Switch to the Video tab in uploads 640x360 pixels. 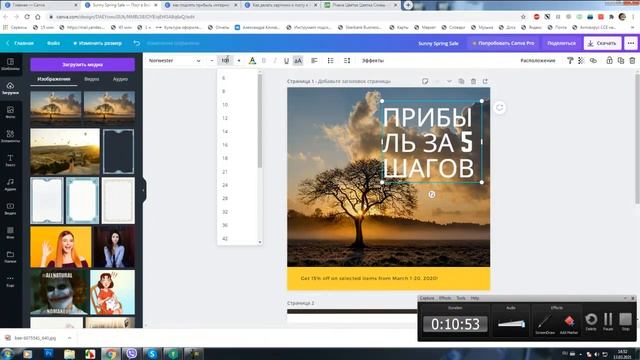(91, 79)
